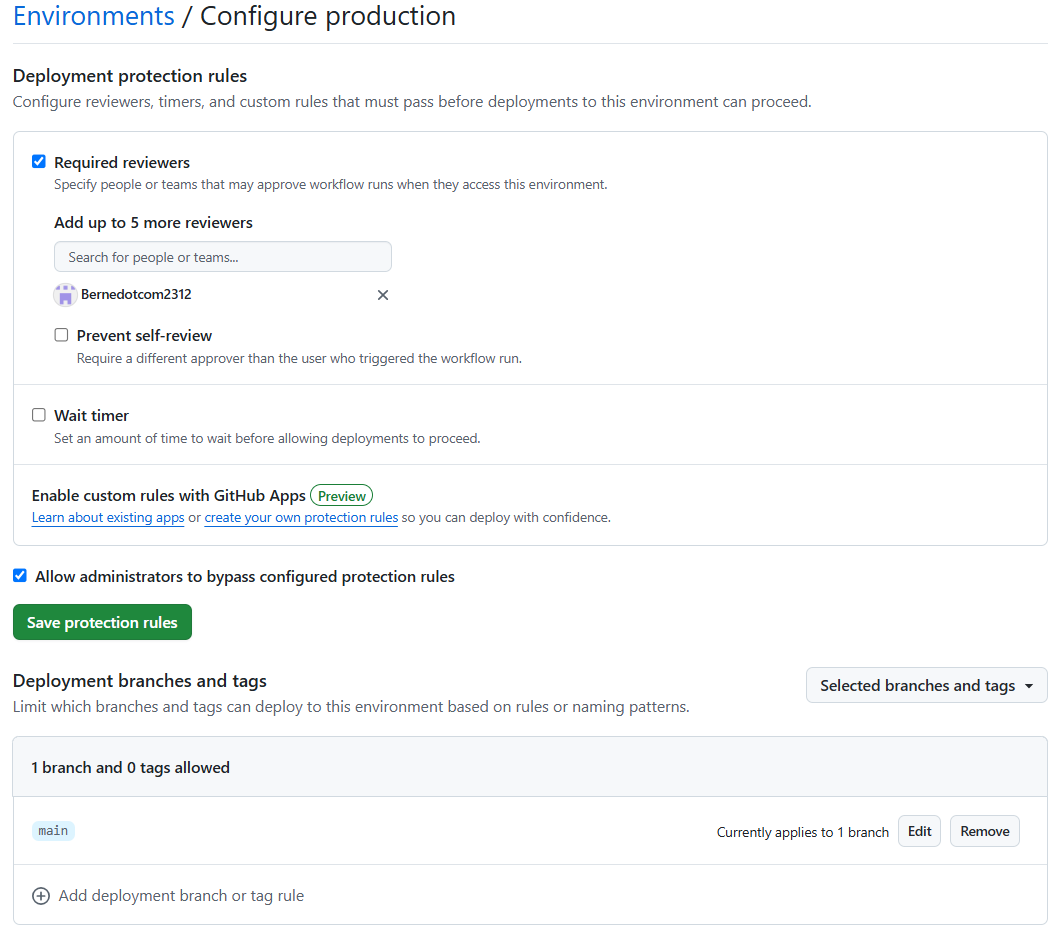This screenshot has height=931, width=1056.
Task: Click the main branch label
Action: click(53, 831)
